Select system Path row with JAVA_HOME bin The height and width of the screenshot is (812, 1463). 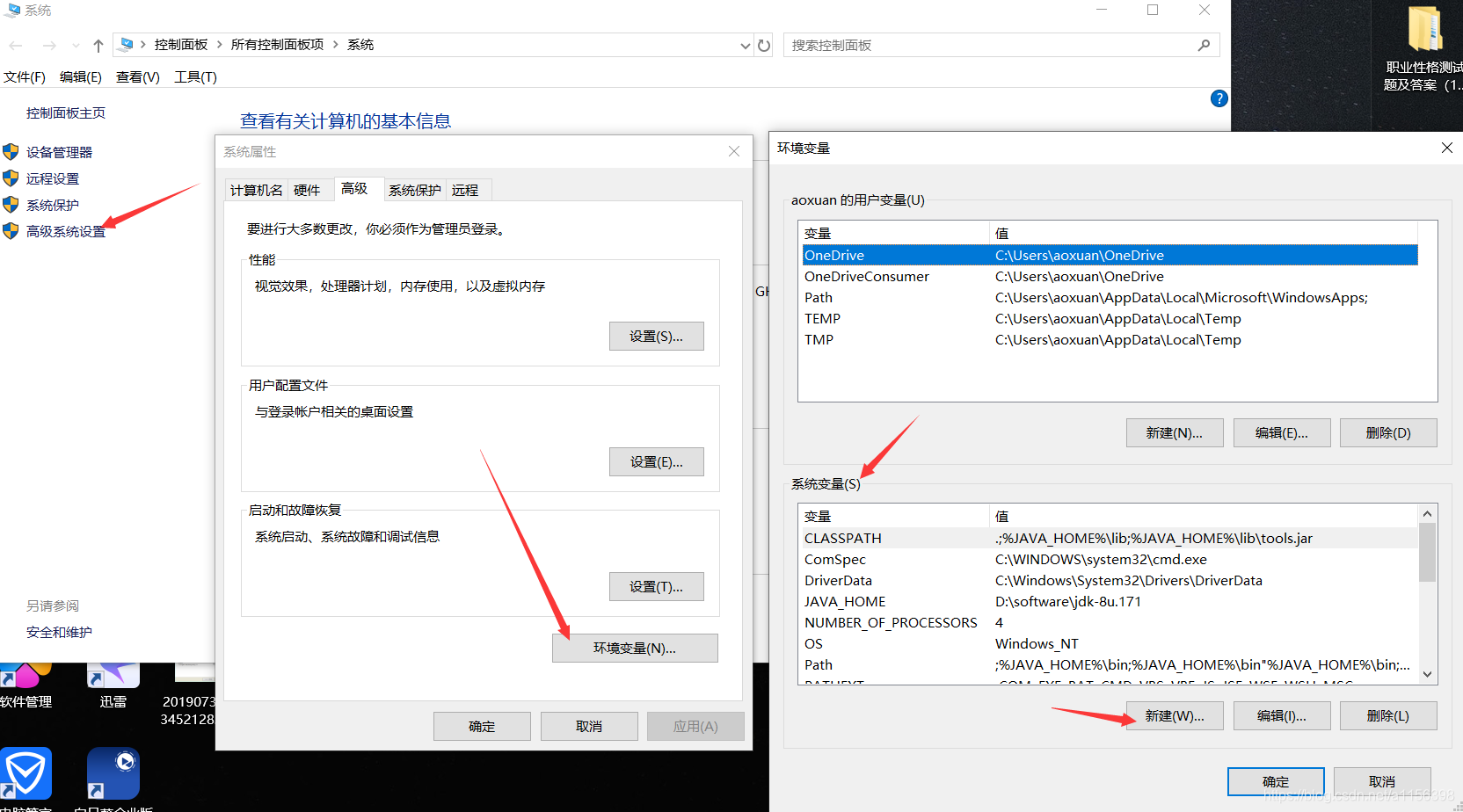pos(1110,664)
